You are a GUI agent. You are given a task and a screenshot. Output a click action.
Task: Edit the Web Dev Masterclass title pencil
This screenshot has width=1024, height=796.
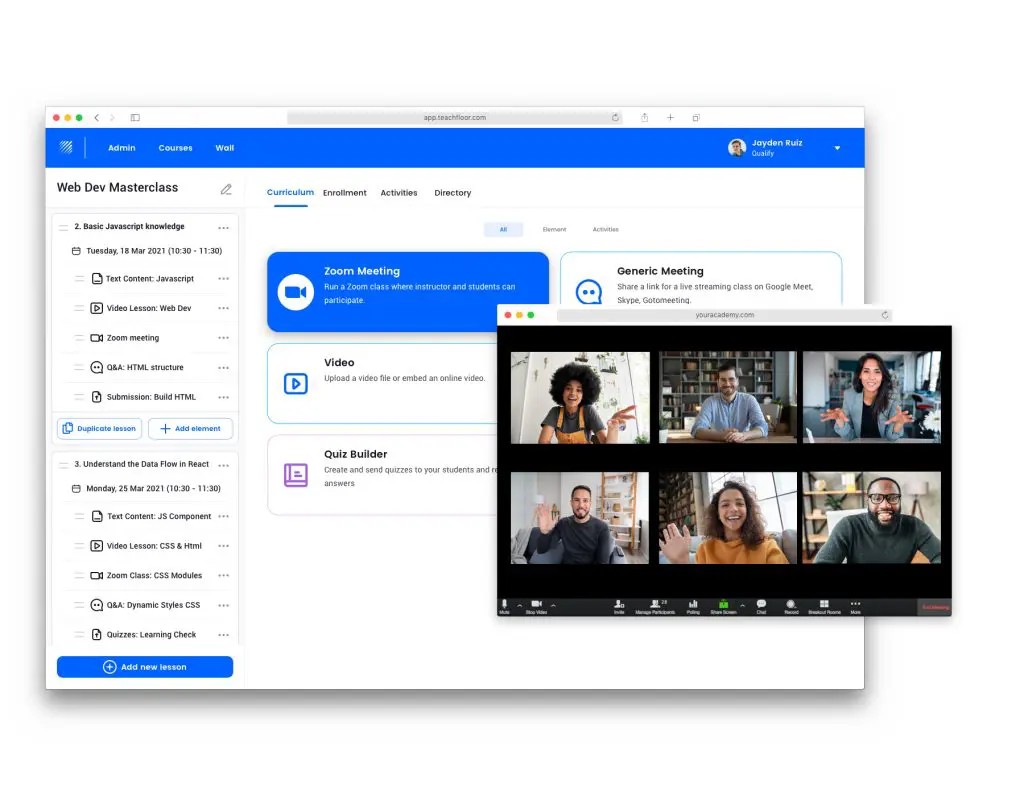pyautogui.click(x=226, y=189)
